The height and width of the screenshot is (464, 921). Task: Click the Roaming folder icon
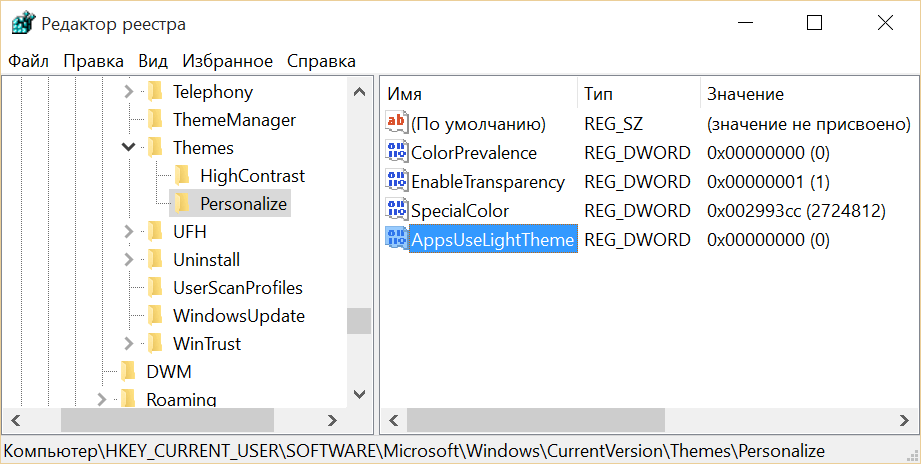click(x=128, y=399)
